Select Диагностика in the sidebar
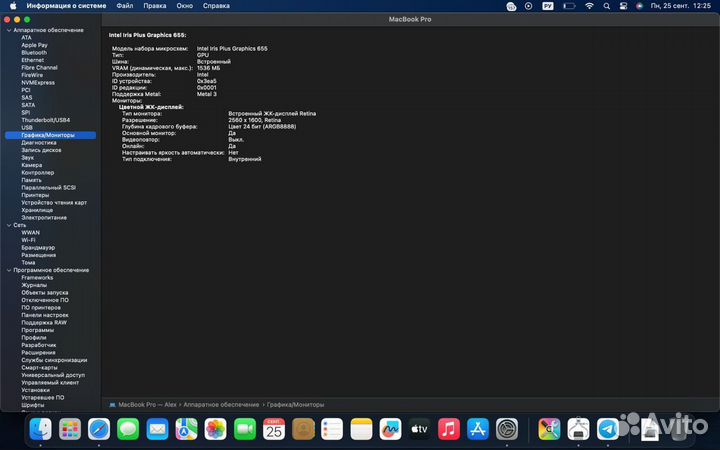 (39, 143)
